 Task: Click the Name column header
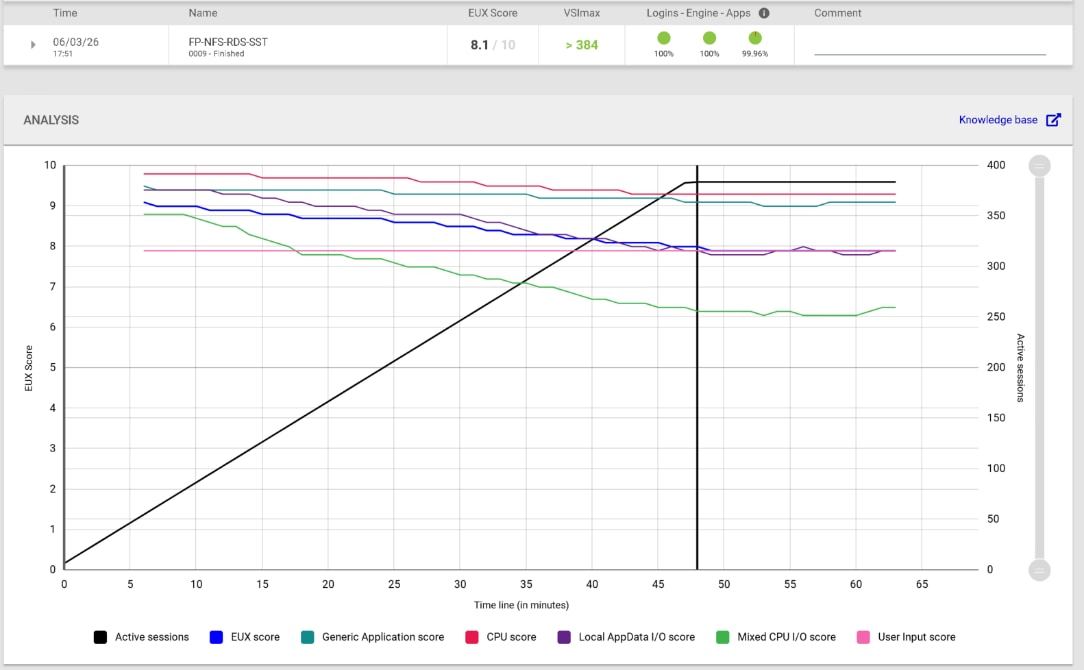pos(203,13)
